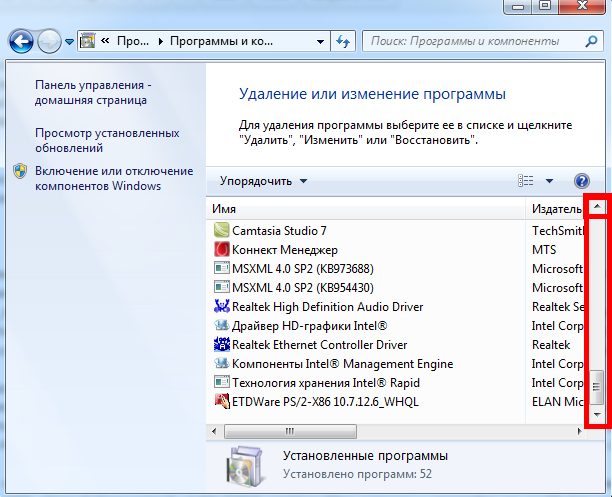The image size is (612, 497).
Task: Open 'Просмотр установленных обновлений' link
Action: coord(107,141)
